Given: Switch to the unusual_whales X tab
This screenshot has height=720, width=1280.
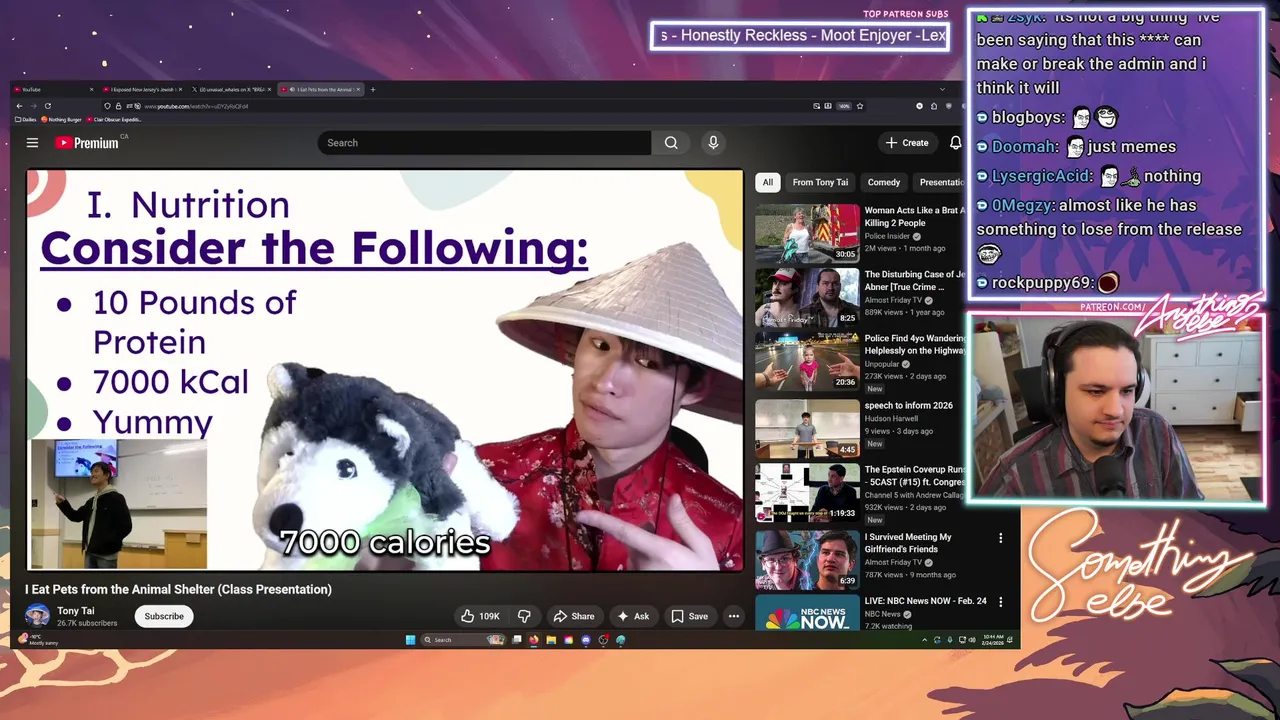Looking at the screenshot, I should coord(233,89).
